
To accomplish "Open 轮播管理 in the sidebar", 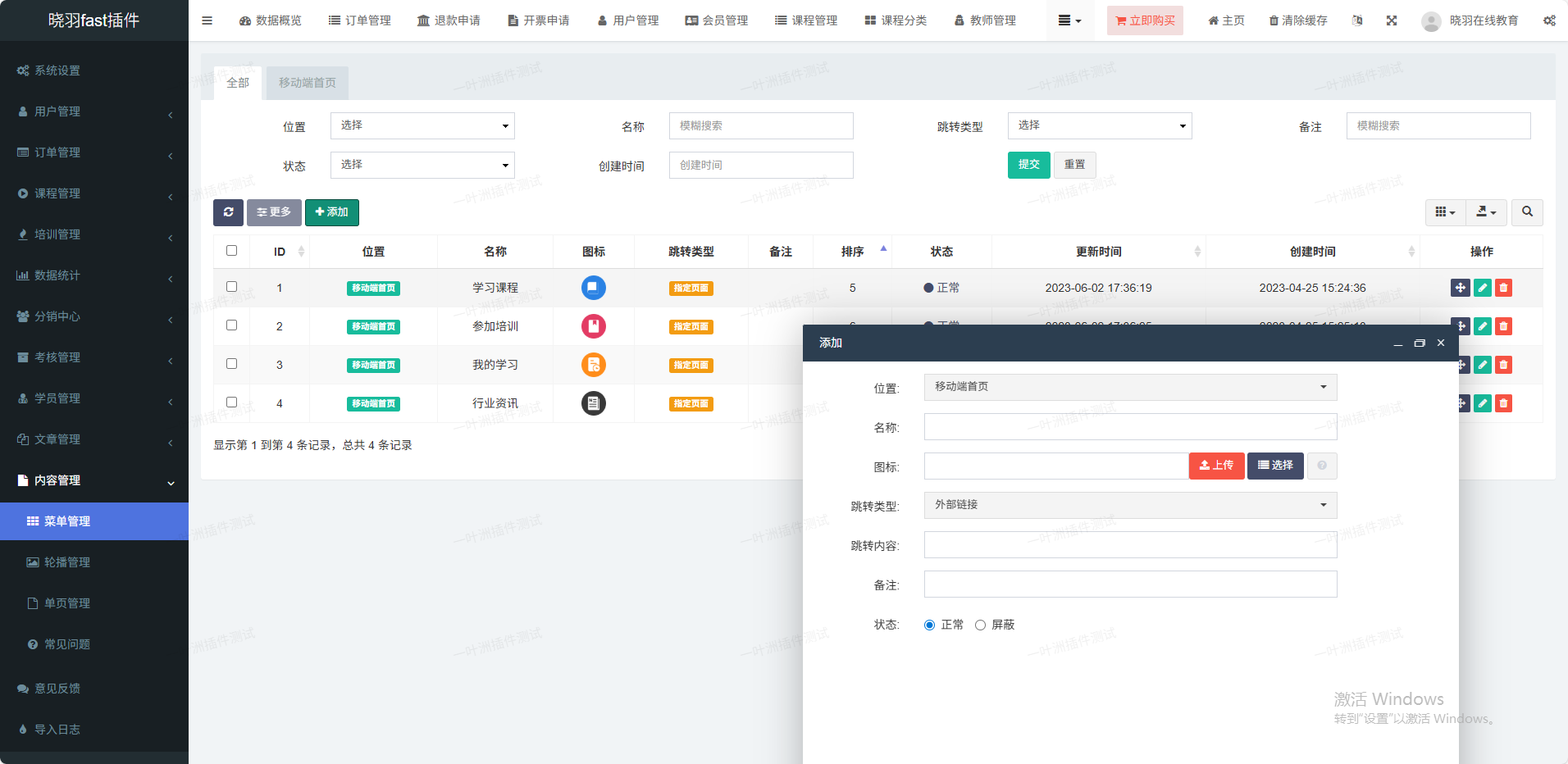I will tap(67, 562).
